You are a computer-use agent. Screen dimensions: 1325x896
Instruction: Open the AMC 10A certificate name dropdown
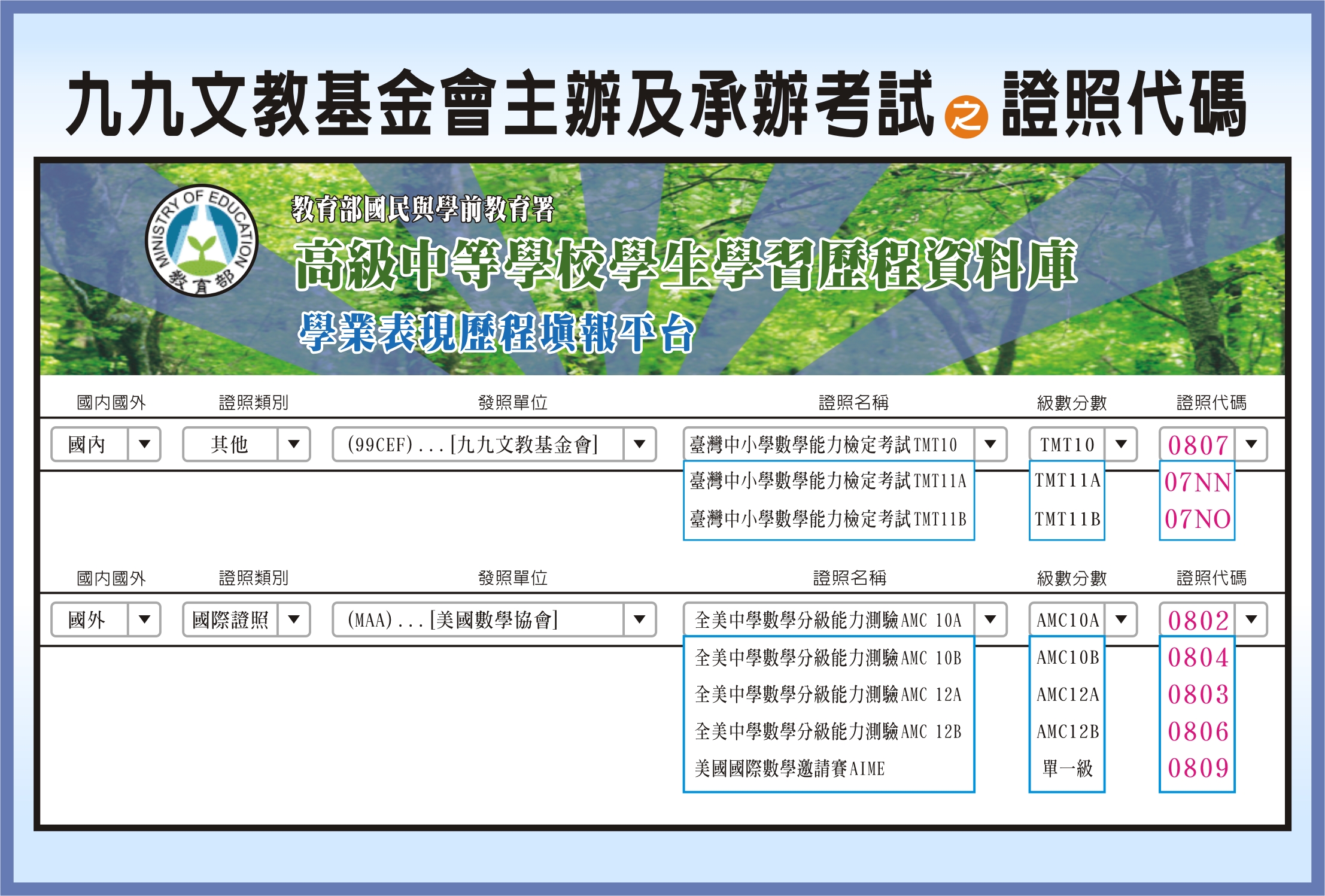click(845, 619)
